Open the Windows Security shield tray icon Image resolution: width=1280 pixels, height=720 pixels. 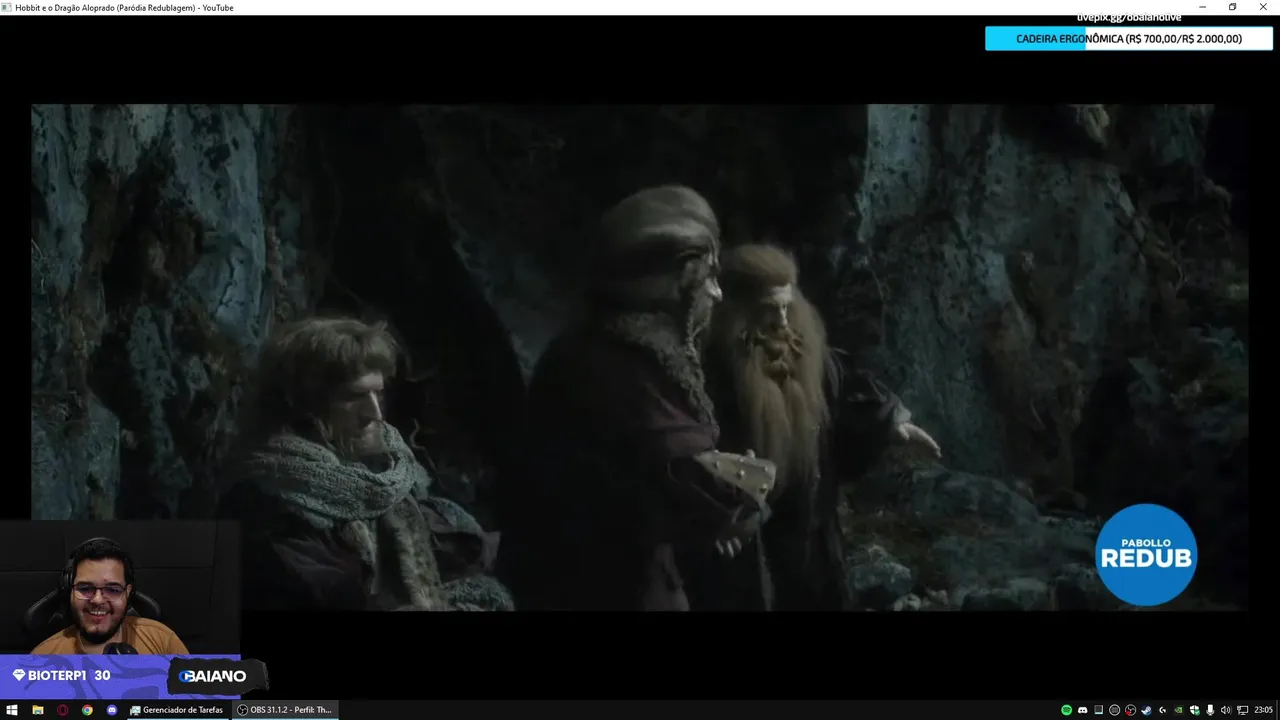click(1194, 710)
